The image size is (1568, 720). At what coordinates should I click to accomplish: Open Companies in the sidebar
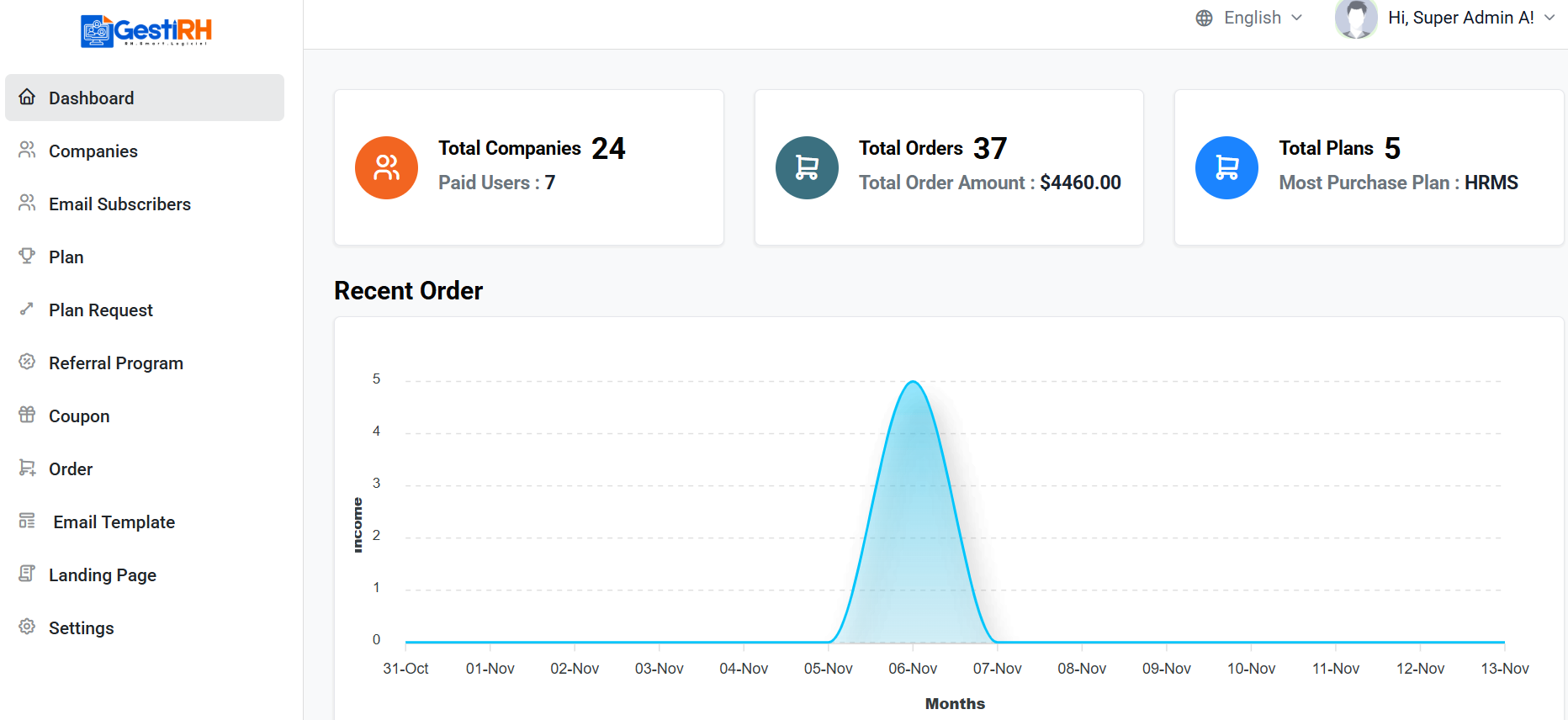tap(93, 151)
